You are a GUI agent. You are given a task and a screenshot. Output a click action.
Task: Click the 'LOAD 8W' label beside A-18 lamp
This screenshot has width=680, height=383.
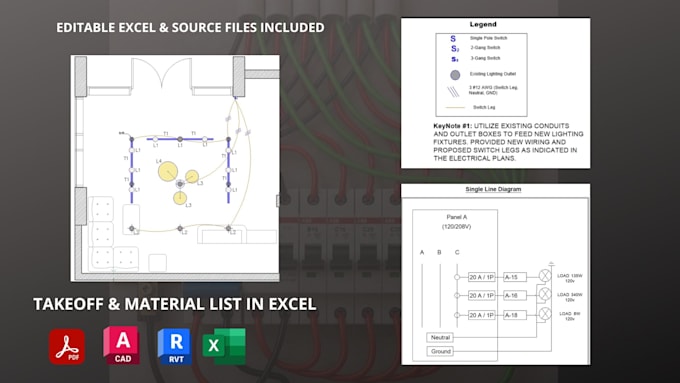569,316
